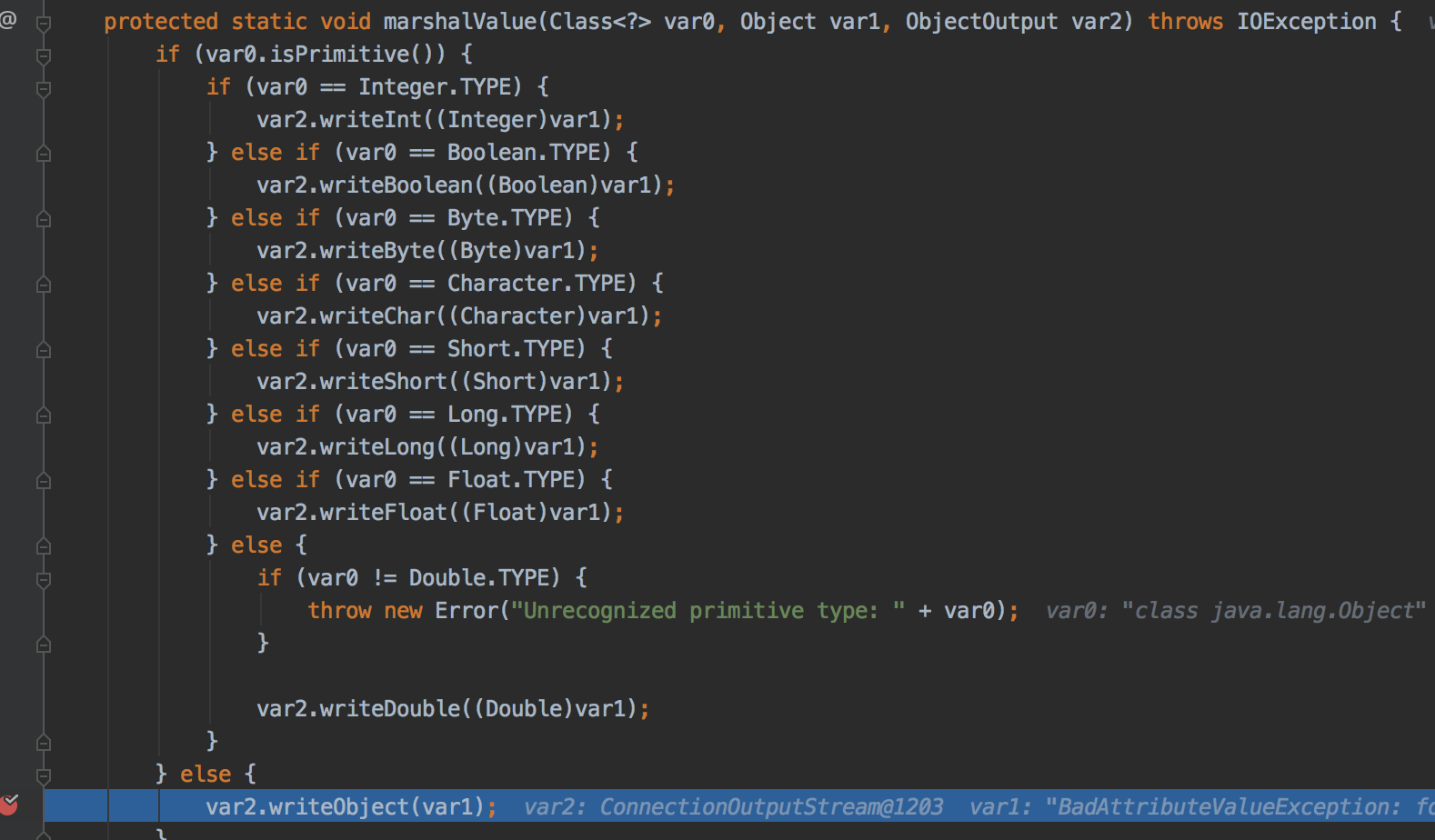Click 'Class<?>' parameter type in the signature
The image size is (1435, 840).
pos(600,22)
